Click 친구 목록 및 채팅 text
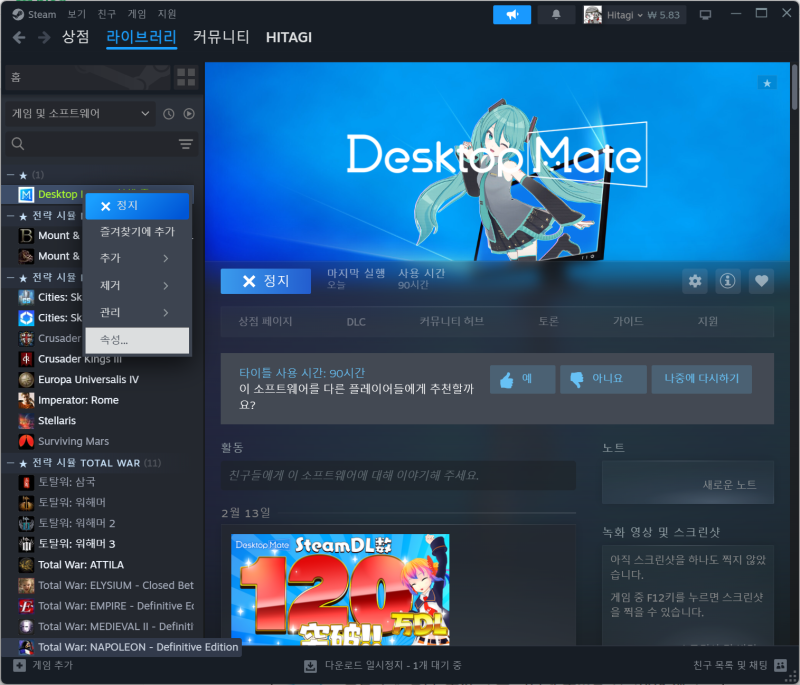 pyautogui.click(x=730, y=665)
